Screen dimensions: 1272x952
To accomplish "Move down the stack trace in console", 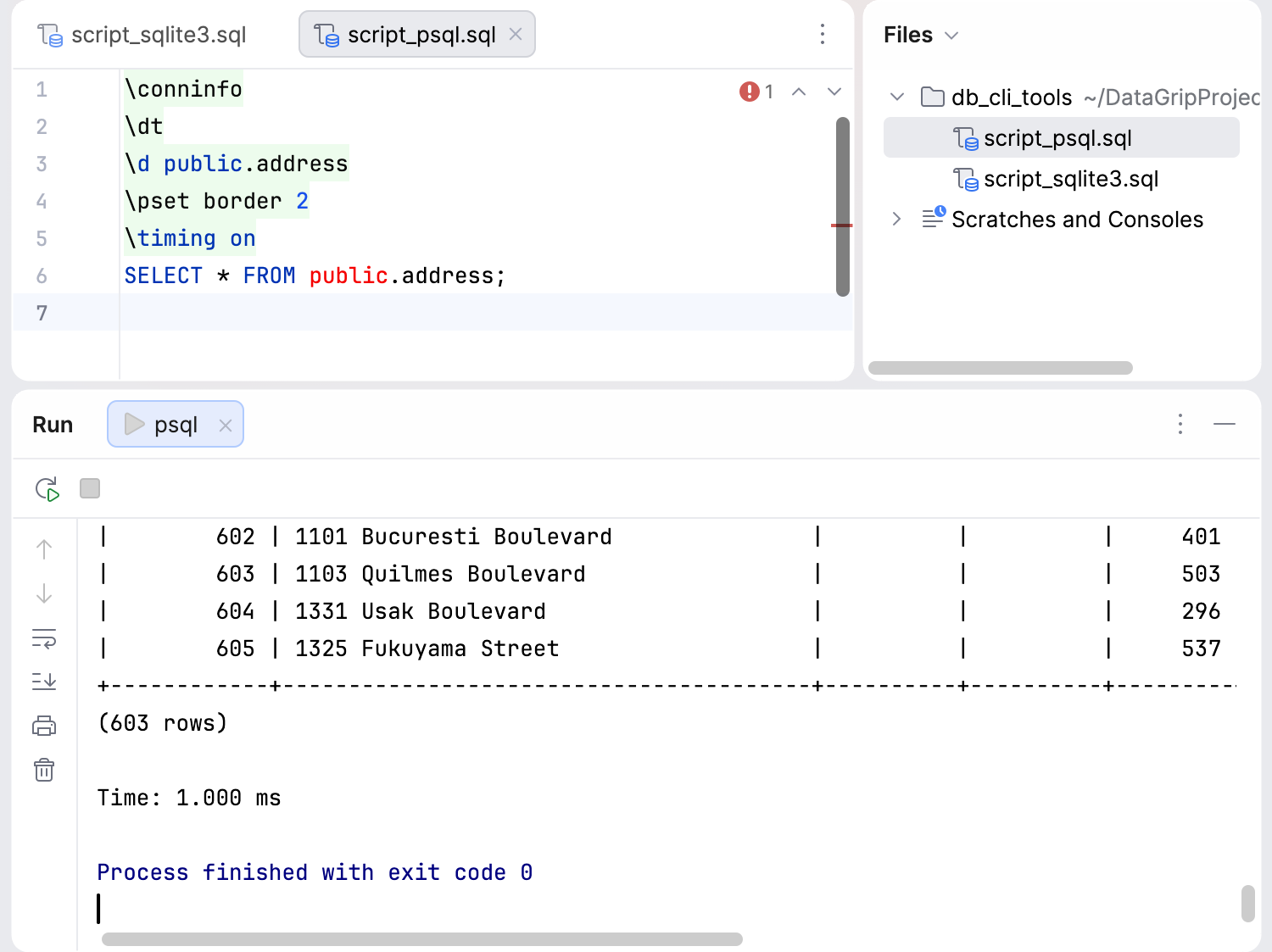I will [44, 593].
